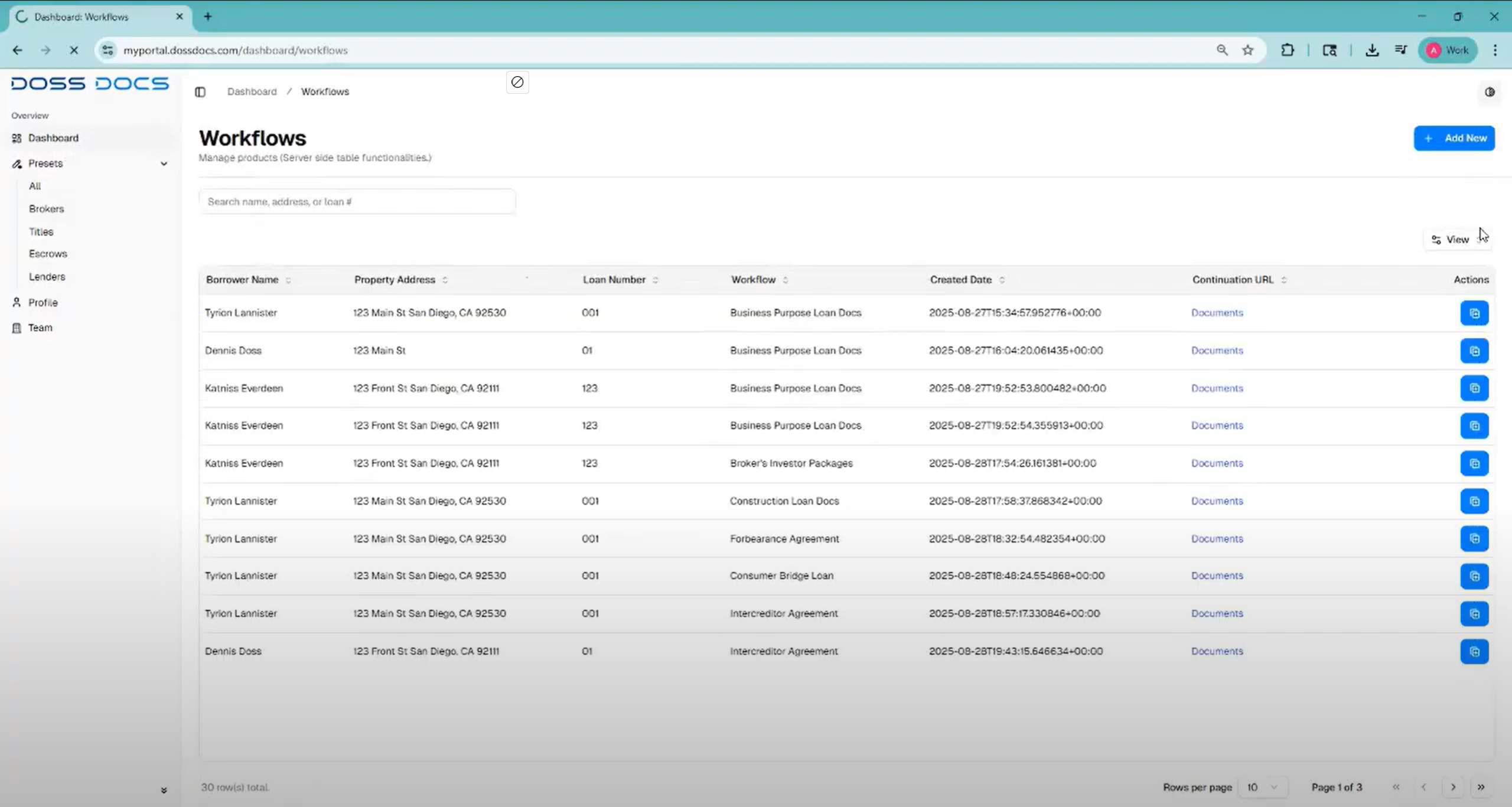Collapse the Presets section chevron
The height and width of the screenshot is (807, 1512).
(164, 164)
